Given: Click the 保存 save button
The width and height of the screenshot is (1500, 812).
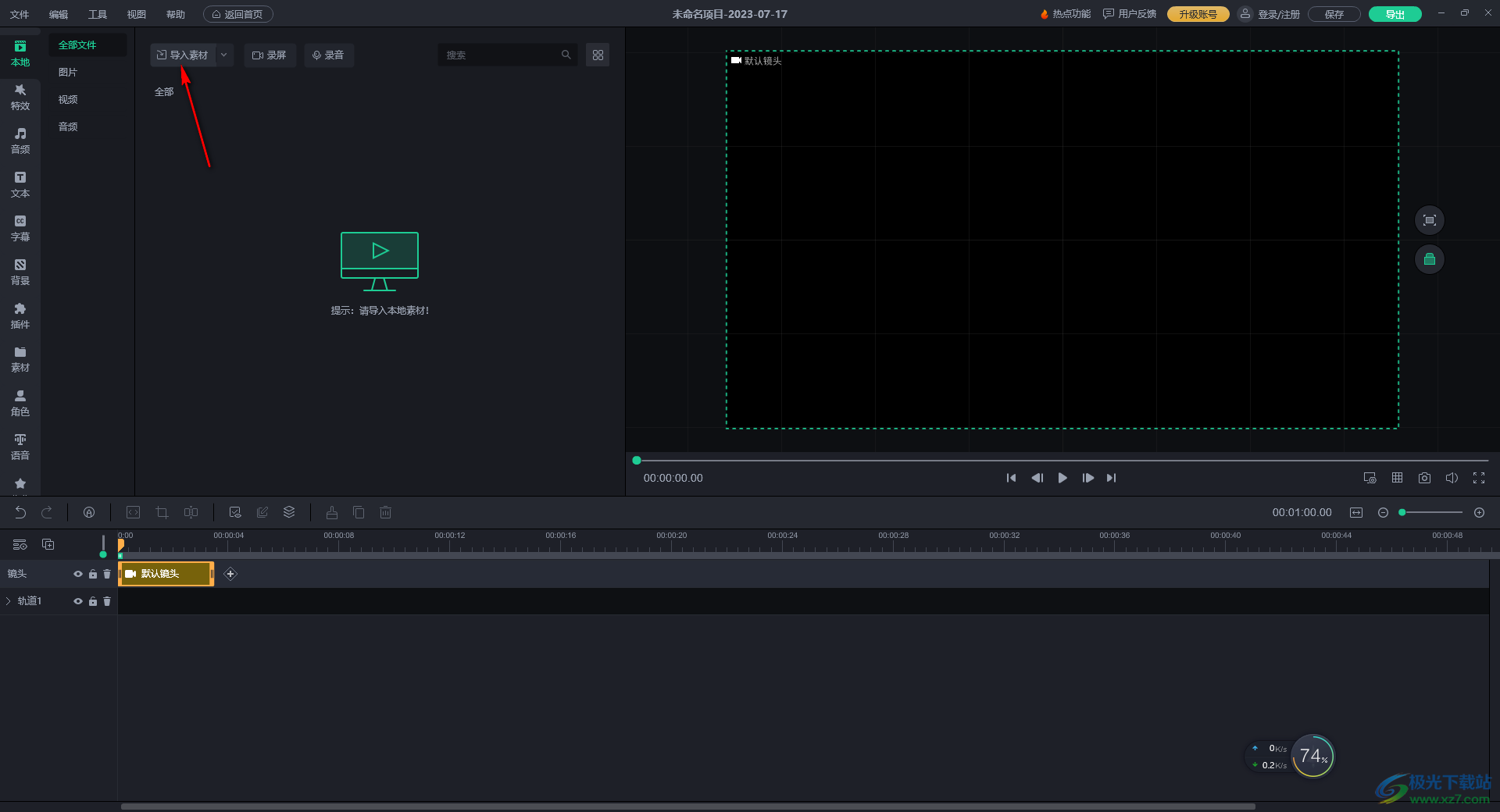Looking at the screenshot, I should 1334,14.
